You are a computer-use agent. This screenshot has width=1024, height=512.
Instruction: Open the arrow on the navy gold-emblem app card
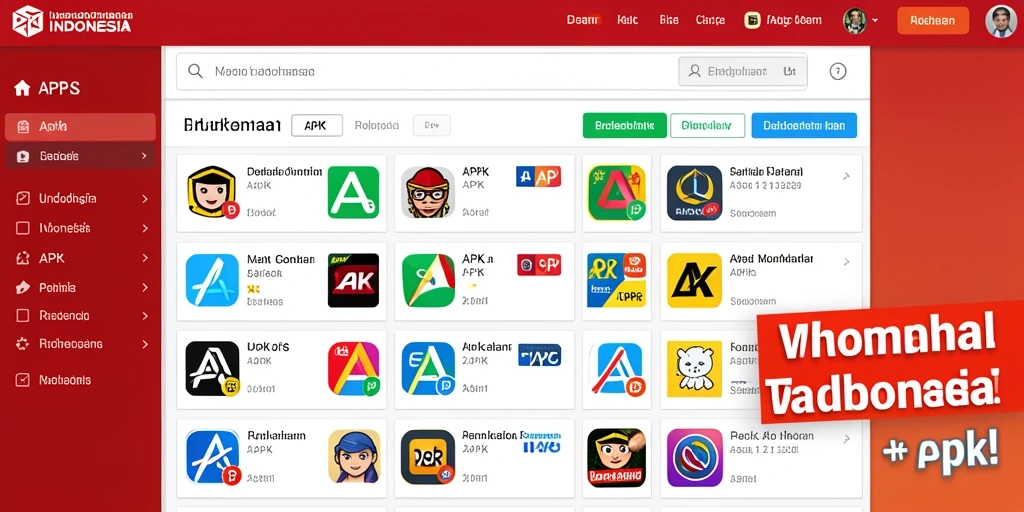846,176
